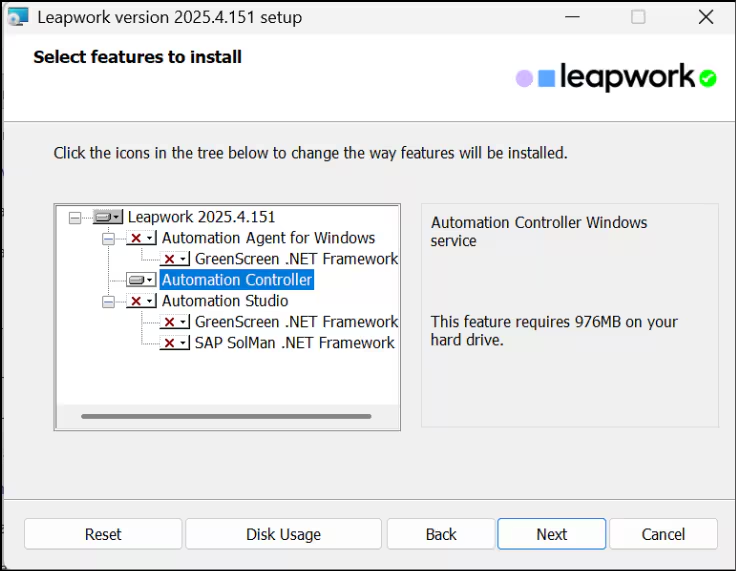Click the Next button
The width and height of the screenshot is (736, 571).
tap(551, 534)
